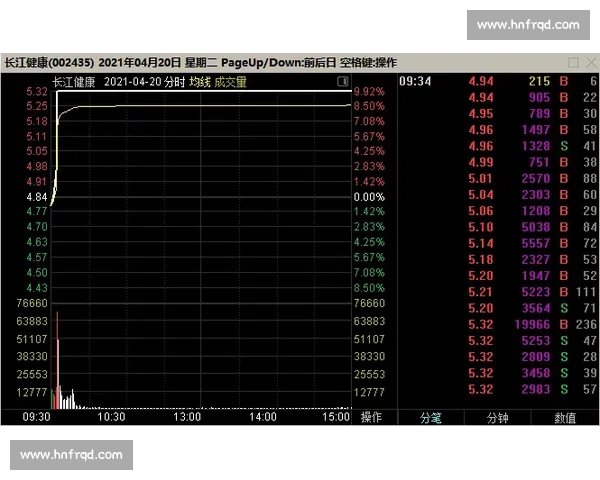The width and height of the screenshot is (600, 480).
Task: Close the 长江健康 intraday window
Action: (x=591, y=62)
